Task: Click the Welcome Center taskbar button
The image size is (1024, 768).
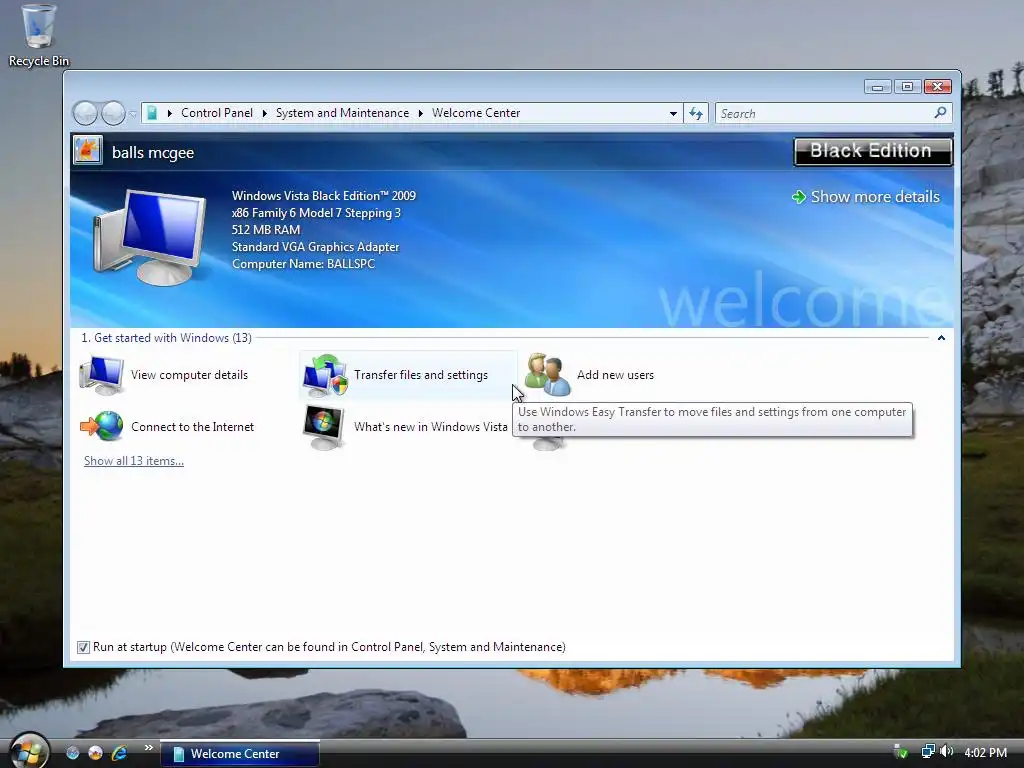Action: tap(240, 754)
